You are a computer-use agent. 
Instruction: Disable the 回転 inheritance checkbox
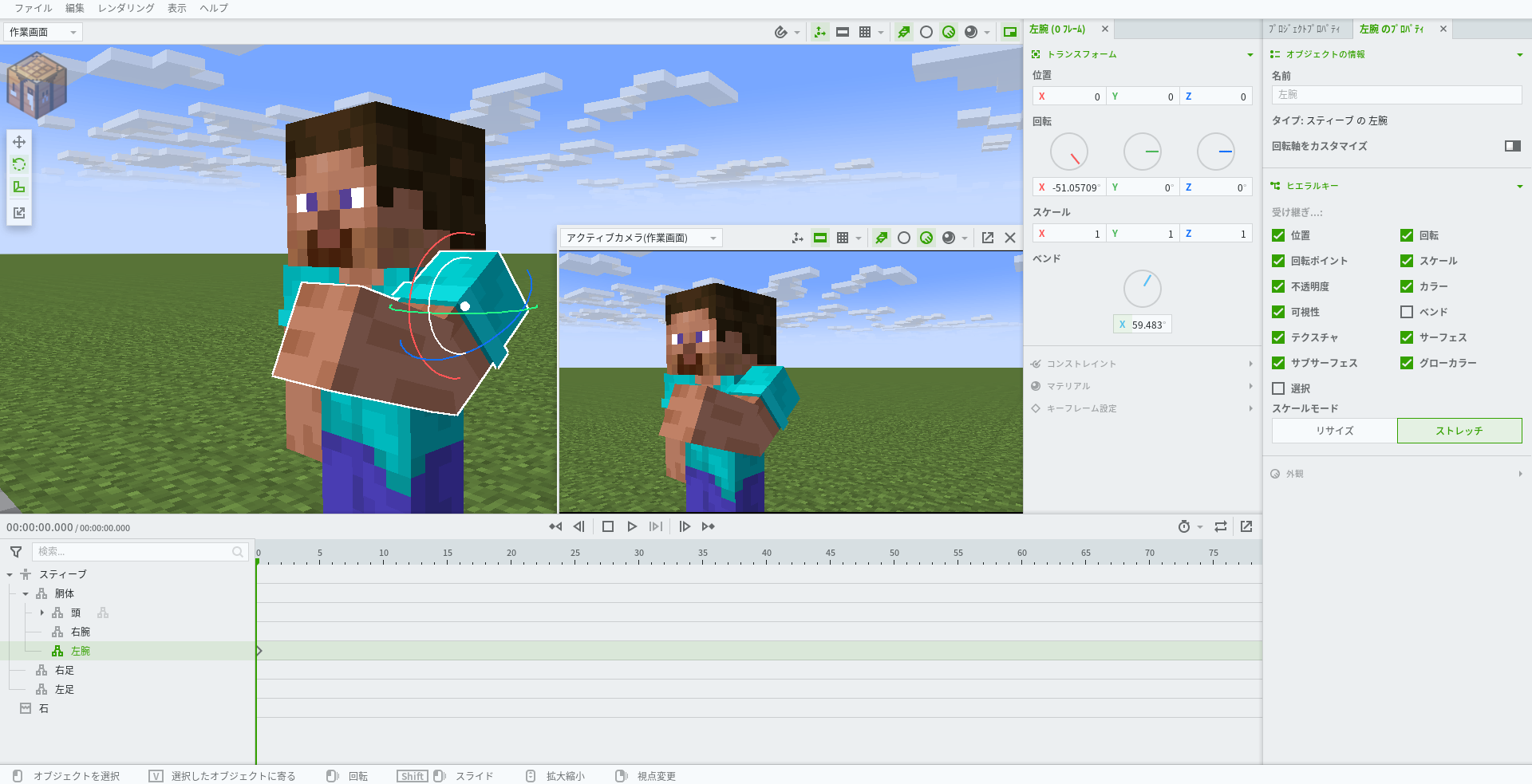1407,235
